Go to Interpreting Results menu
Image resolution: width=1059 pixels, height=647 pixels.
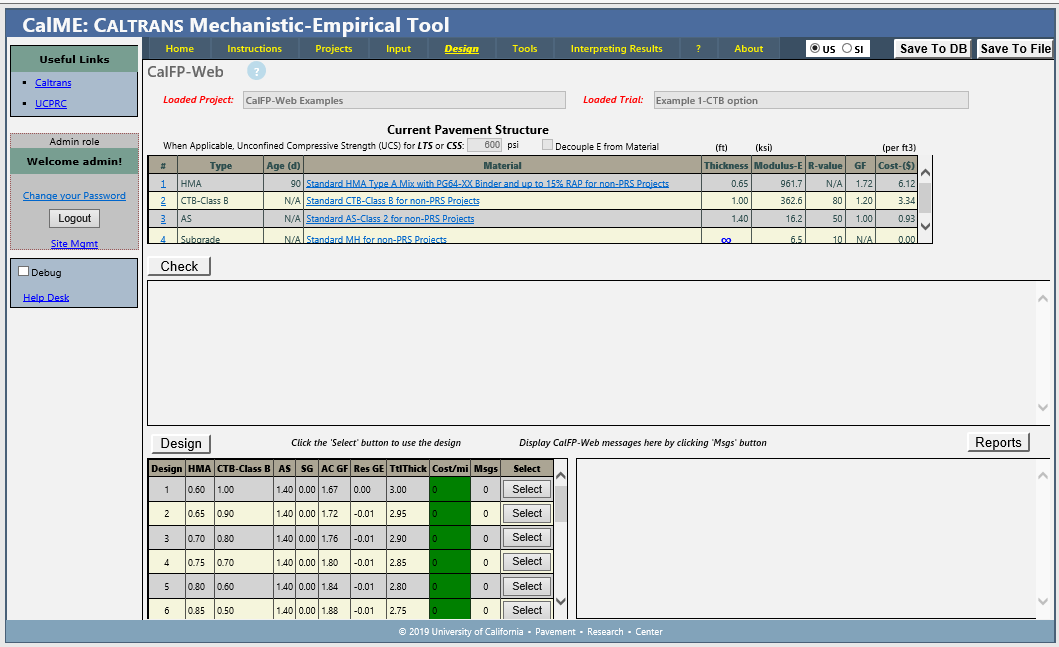[x=616, y=49]
